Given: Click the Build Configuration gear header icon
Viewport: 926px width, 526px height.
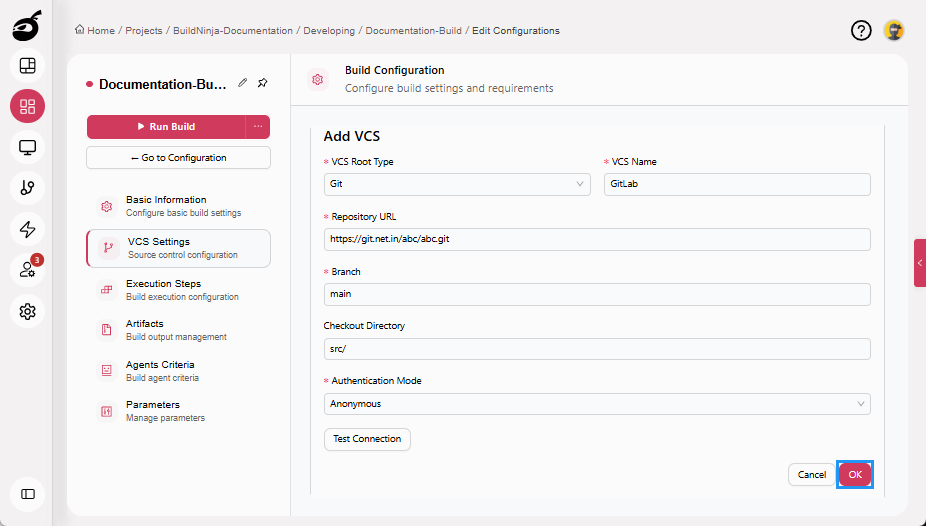Looking at the screenshot, I should pos(318,79).
